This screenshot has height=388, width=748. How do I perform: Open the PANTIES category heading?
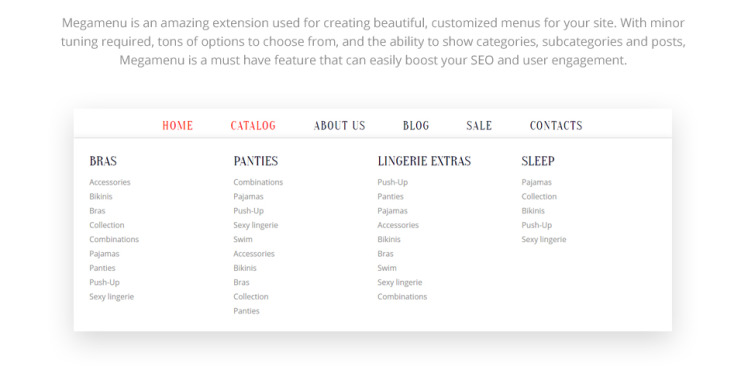pyautogui.click(x=256, y=161)
